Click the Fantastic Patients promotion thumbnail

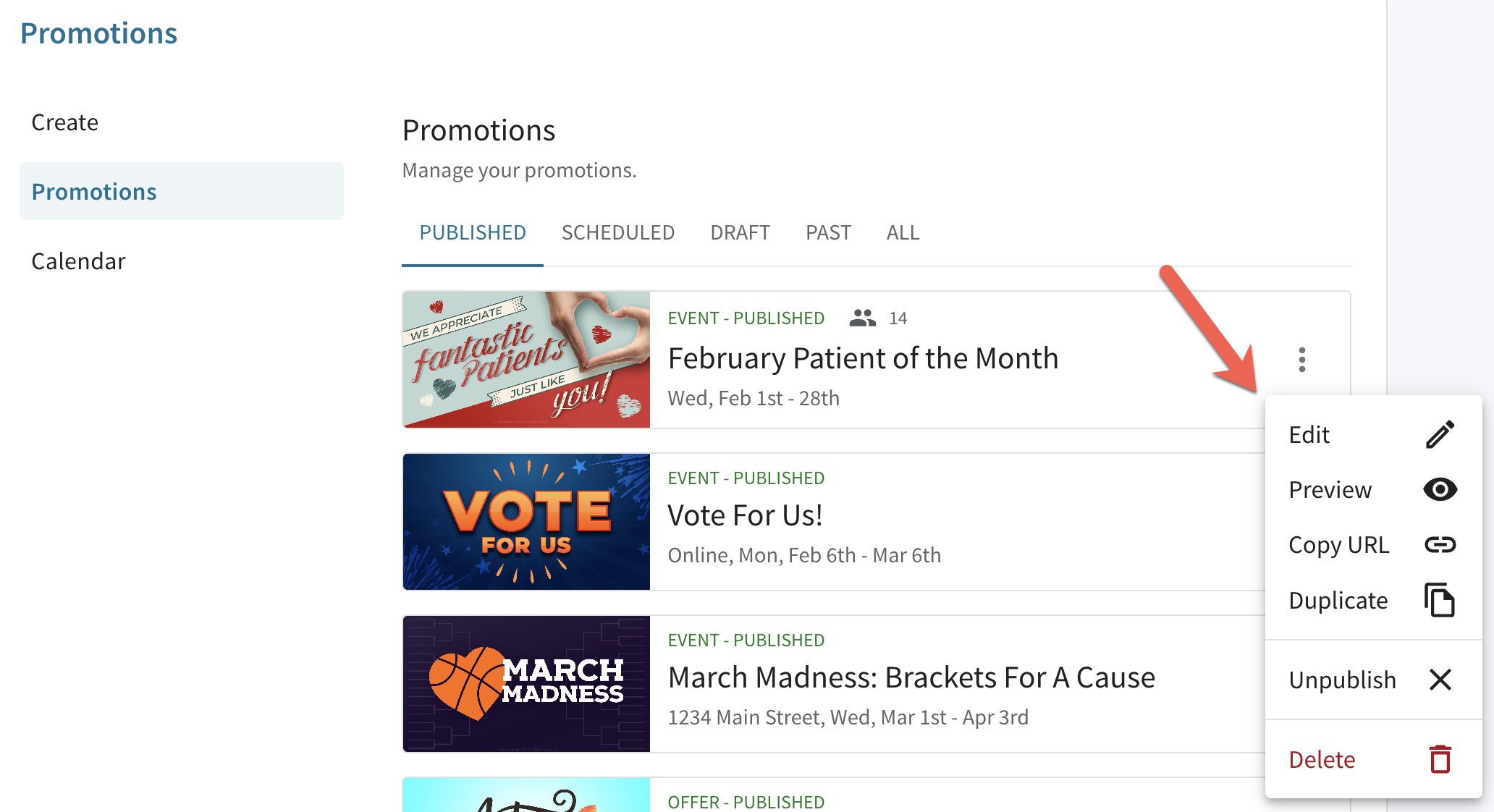526,360
